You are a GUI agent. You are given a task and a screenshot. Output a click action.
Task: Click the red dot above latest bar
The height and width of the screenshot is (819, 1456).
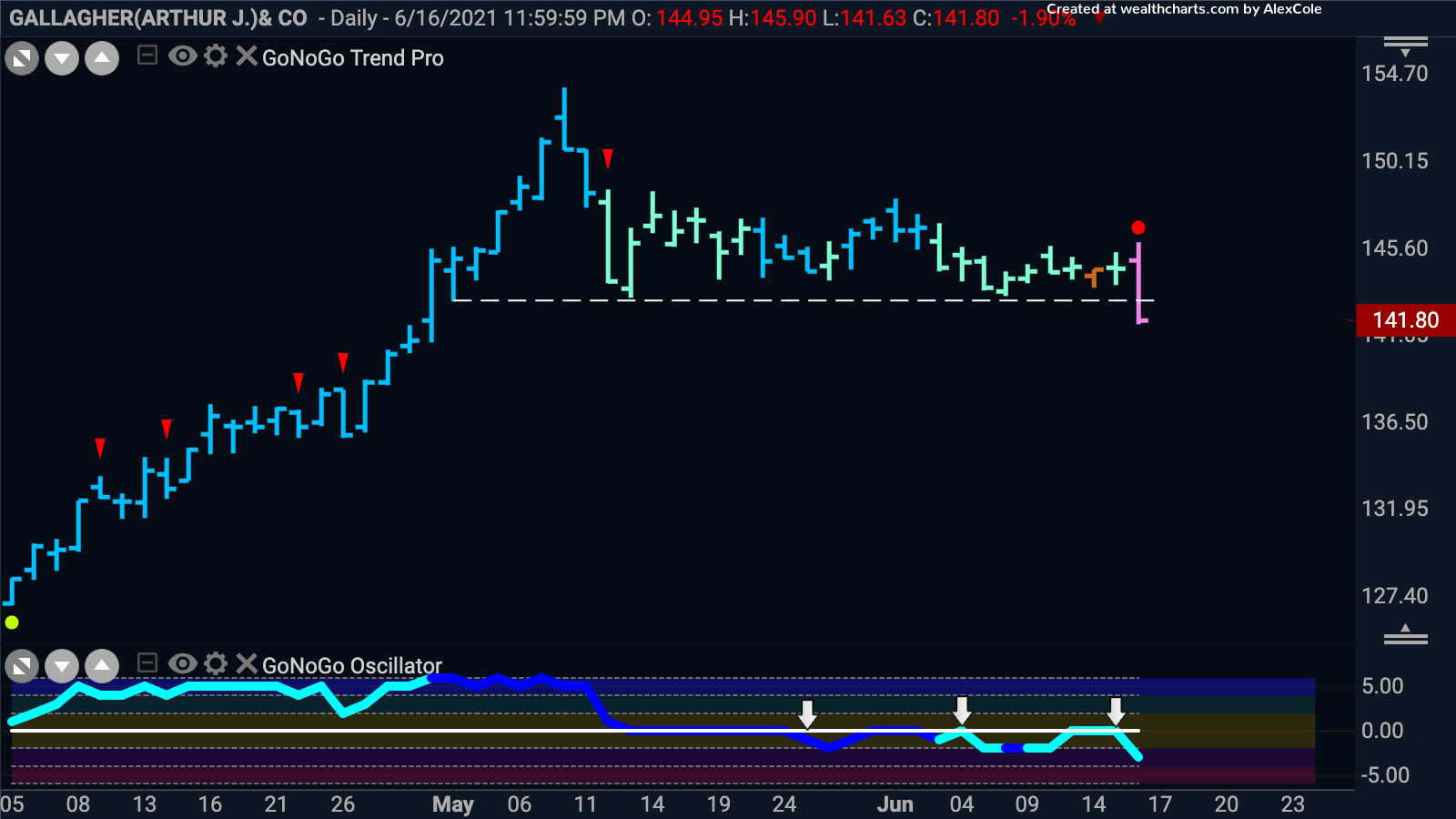tap(1138, 227)
